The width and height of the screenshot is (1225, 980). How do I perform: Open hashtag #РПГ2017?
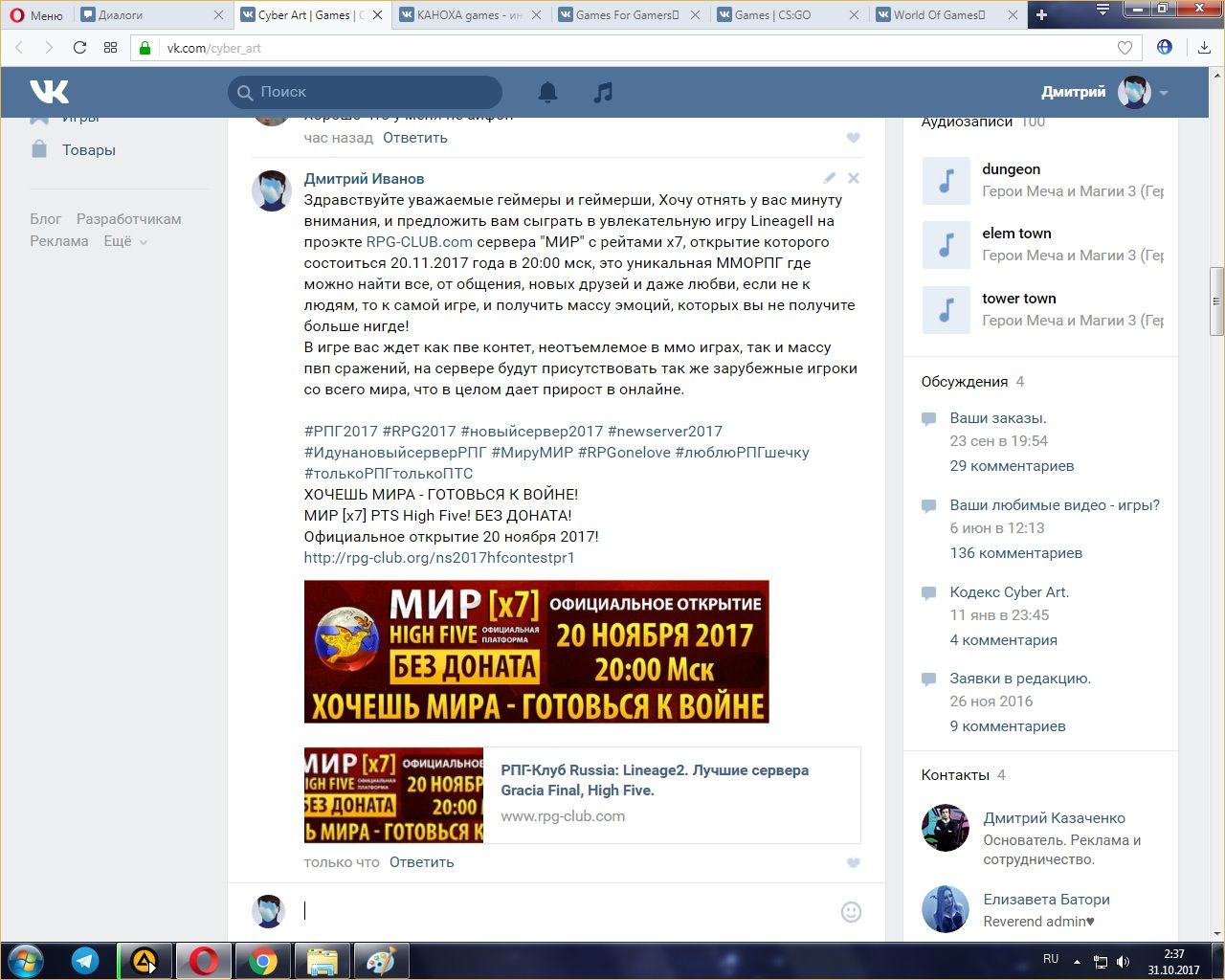[x=341, y=432]
